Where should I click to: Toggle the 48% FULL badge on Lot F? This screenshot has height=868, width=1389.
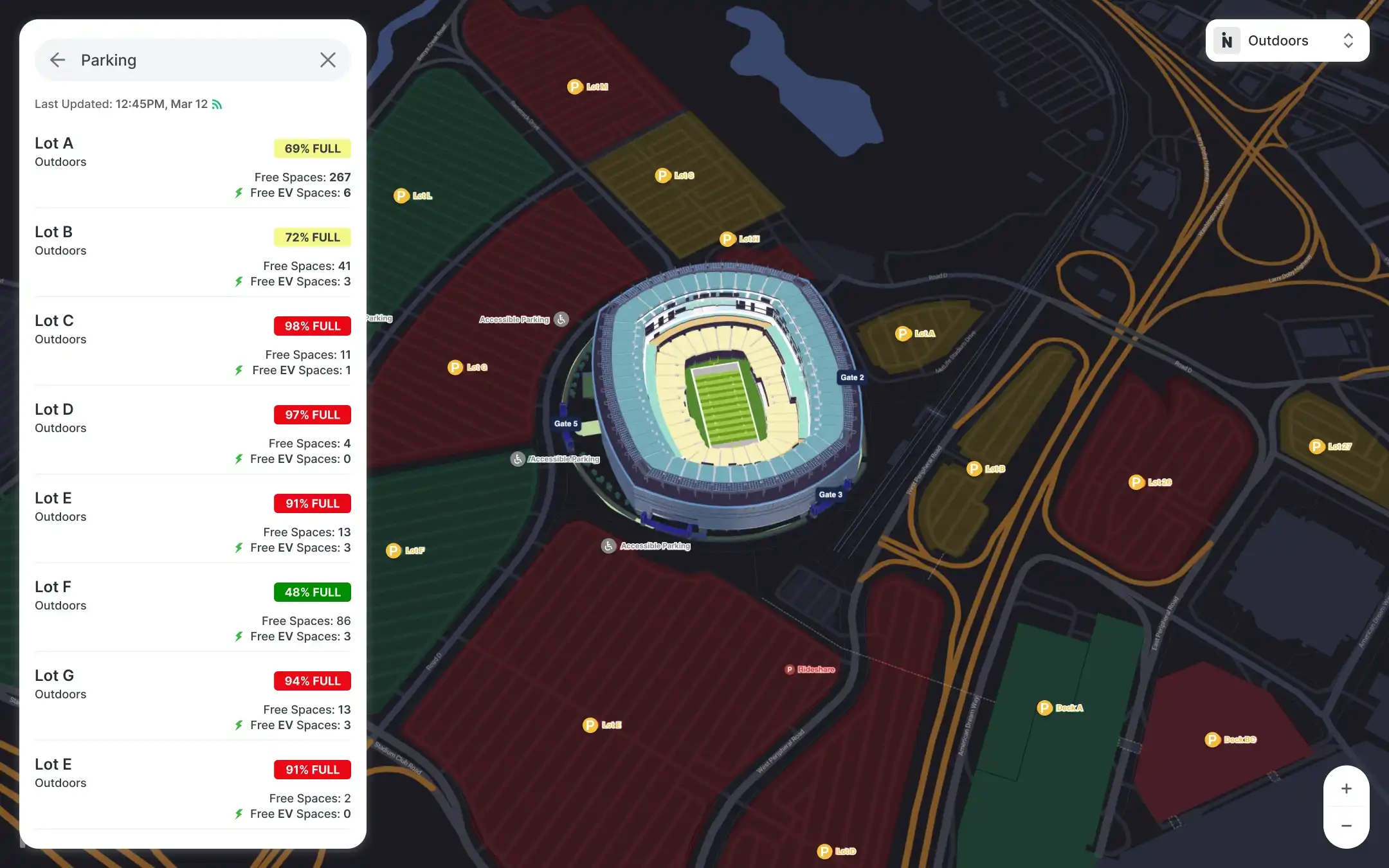pyautogui.click(x=313, y=592)
